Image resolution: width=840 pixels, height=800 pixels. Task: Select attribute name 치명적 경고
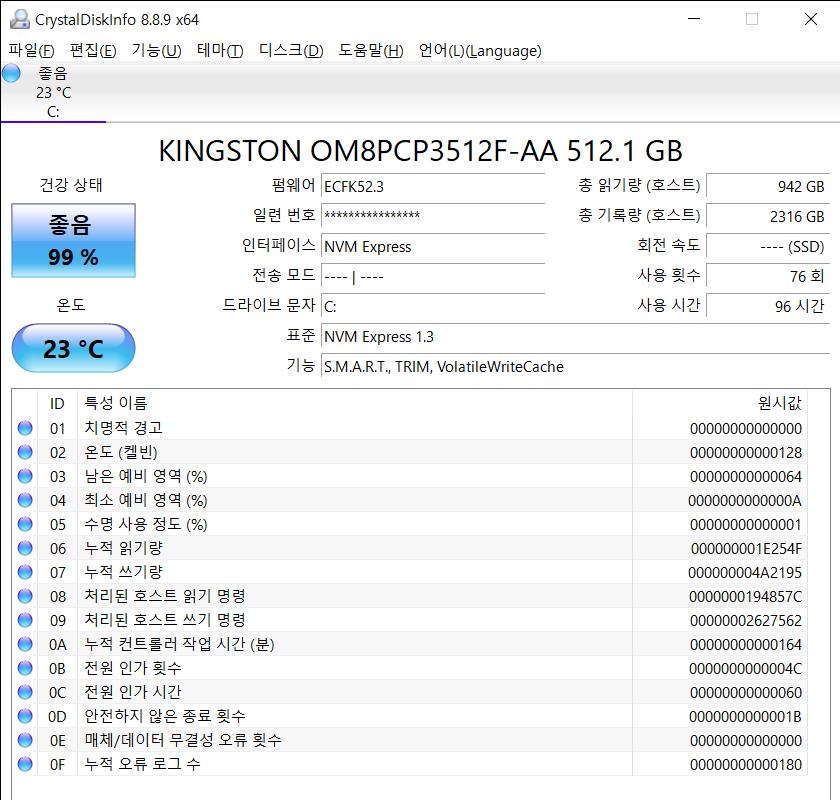click(123, 428)
